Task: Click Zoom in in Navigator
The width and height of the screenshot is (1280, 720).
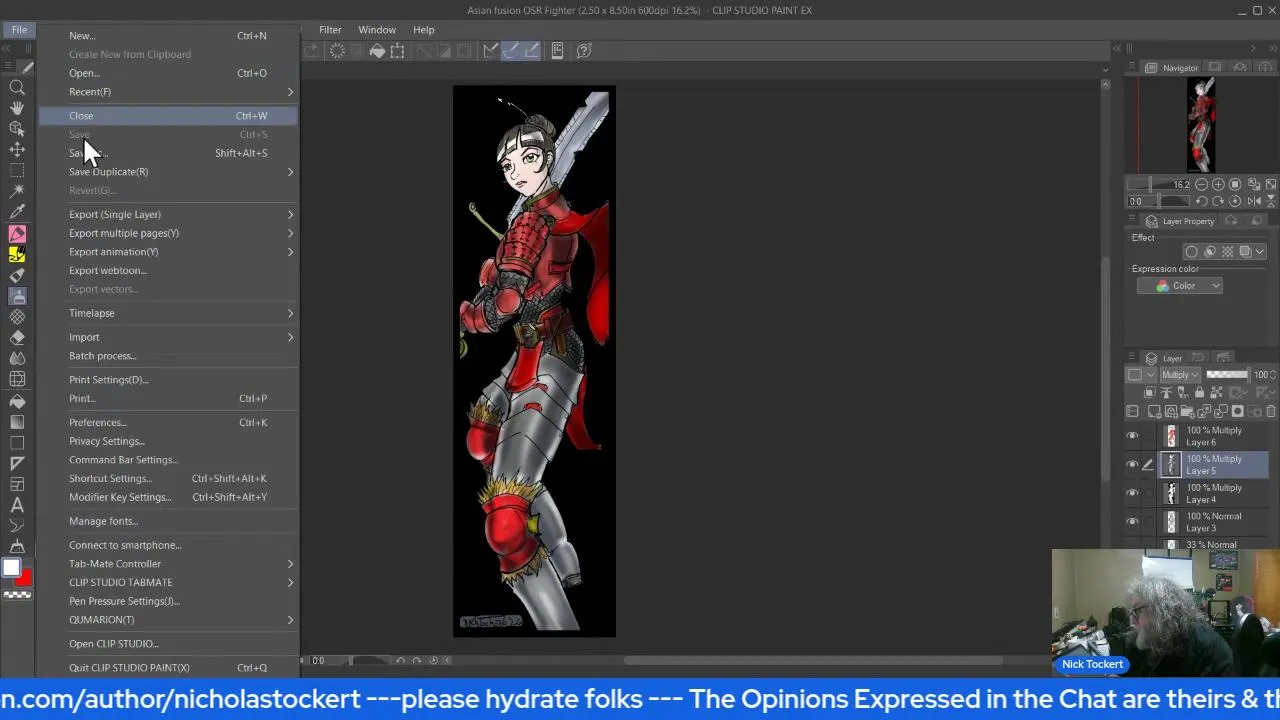Action: click(1218, 185)
